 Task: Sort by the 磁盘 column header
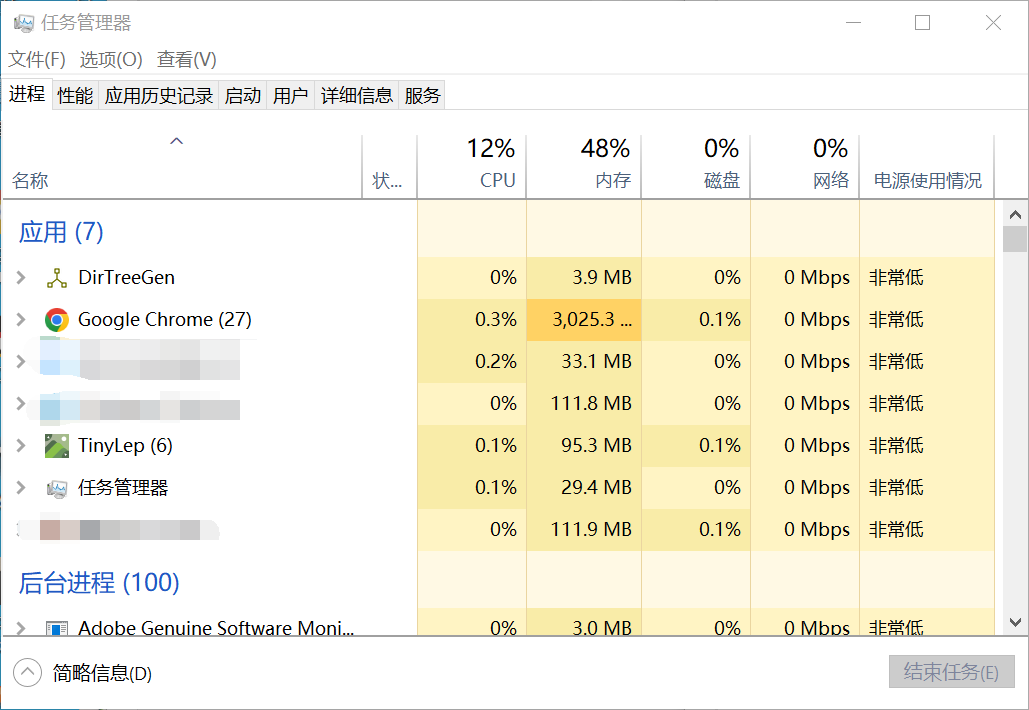696,167
